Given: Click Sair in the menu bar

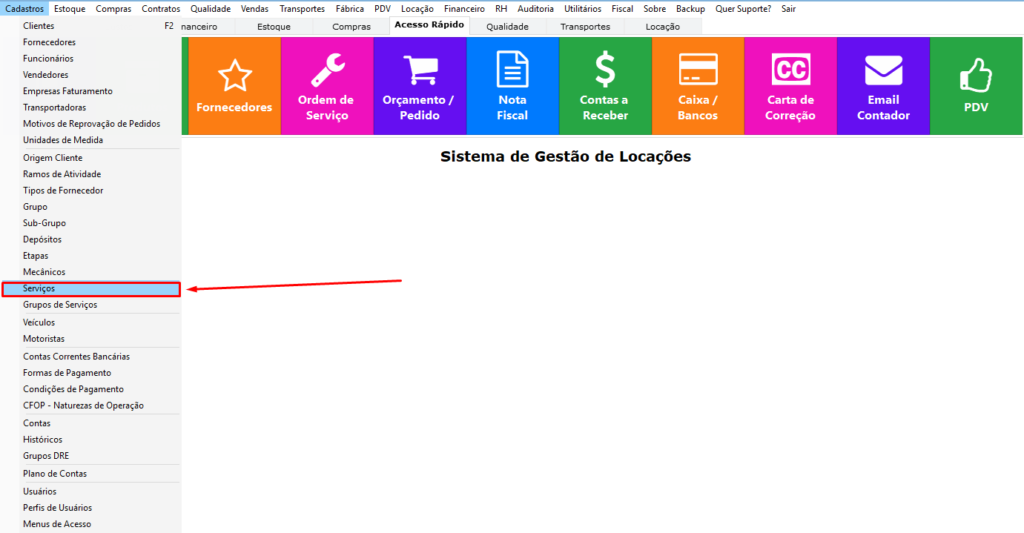Looking at the screenshot, I should [789, 8].
